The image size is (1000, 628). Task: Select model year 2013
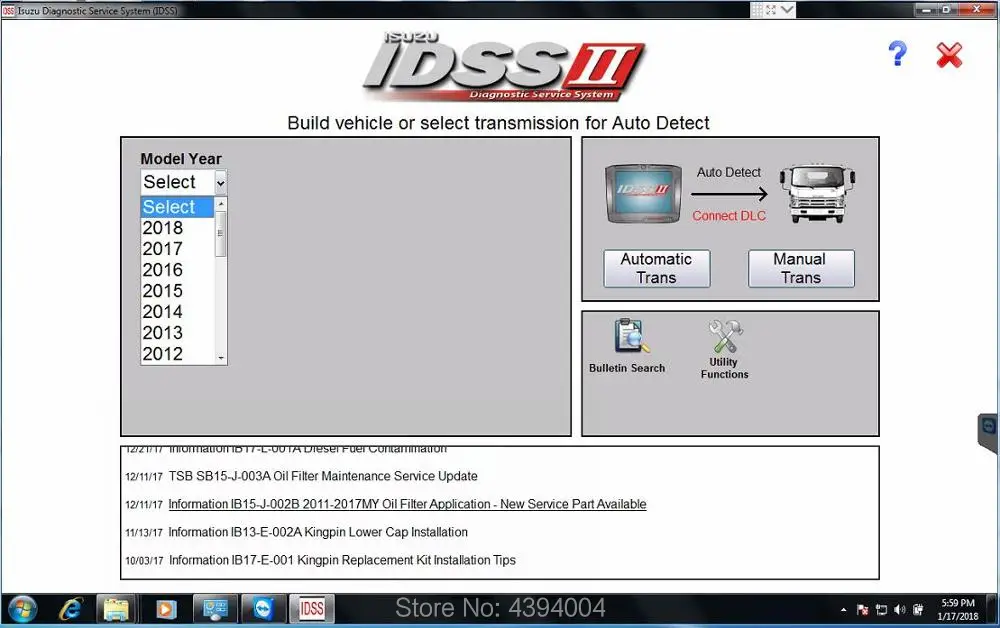pos(177,333)
